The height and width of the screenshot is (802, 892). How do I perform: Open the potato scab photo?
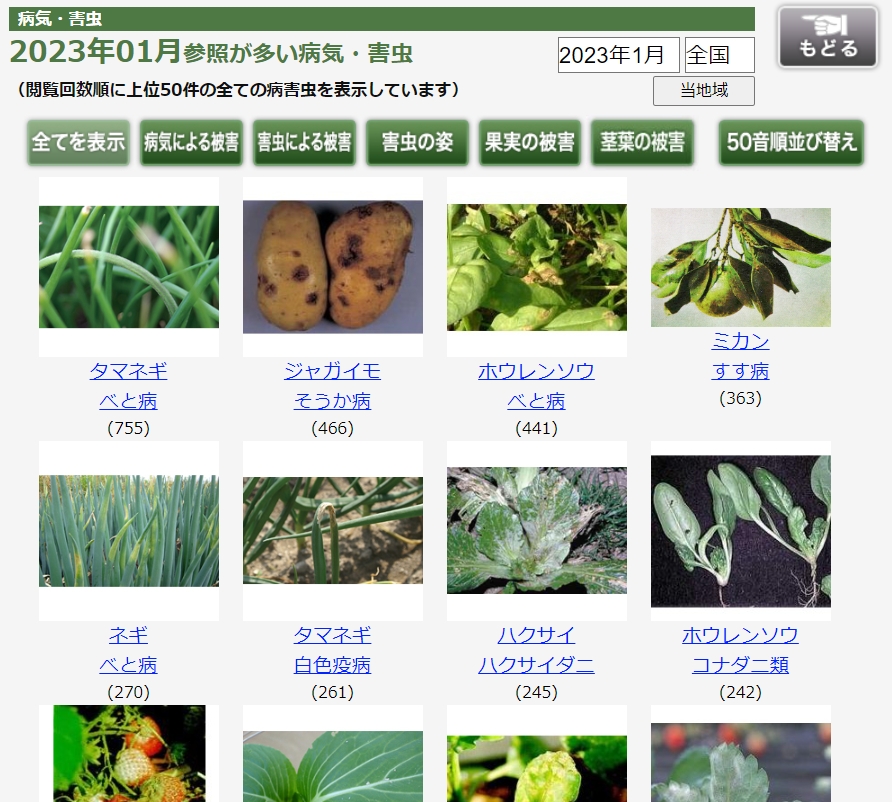[333, 267]
